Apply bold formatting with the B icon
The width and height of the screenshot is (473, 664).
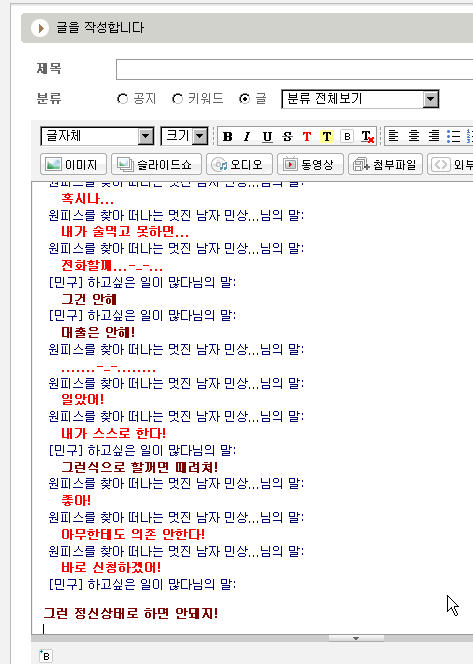pos(227,136)
